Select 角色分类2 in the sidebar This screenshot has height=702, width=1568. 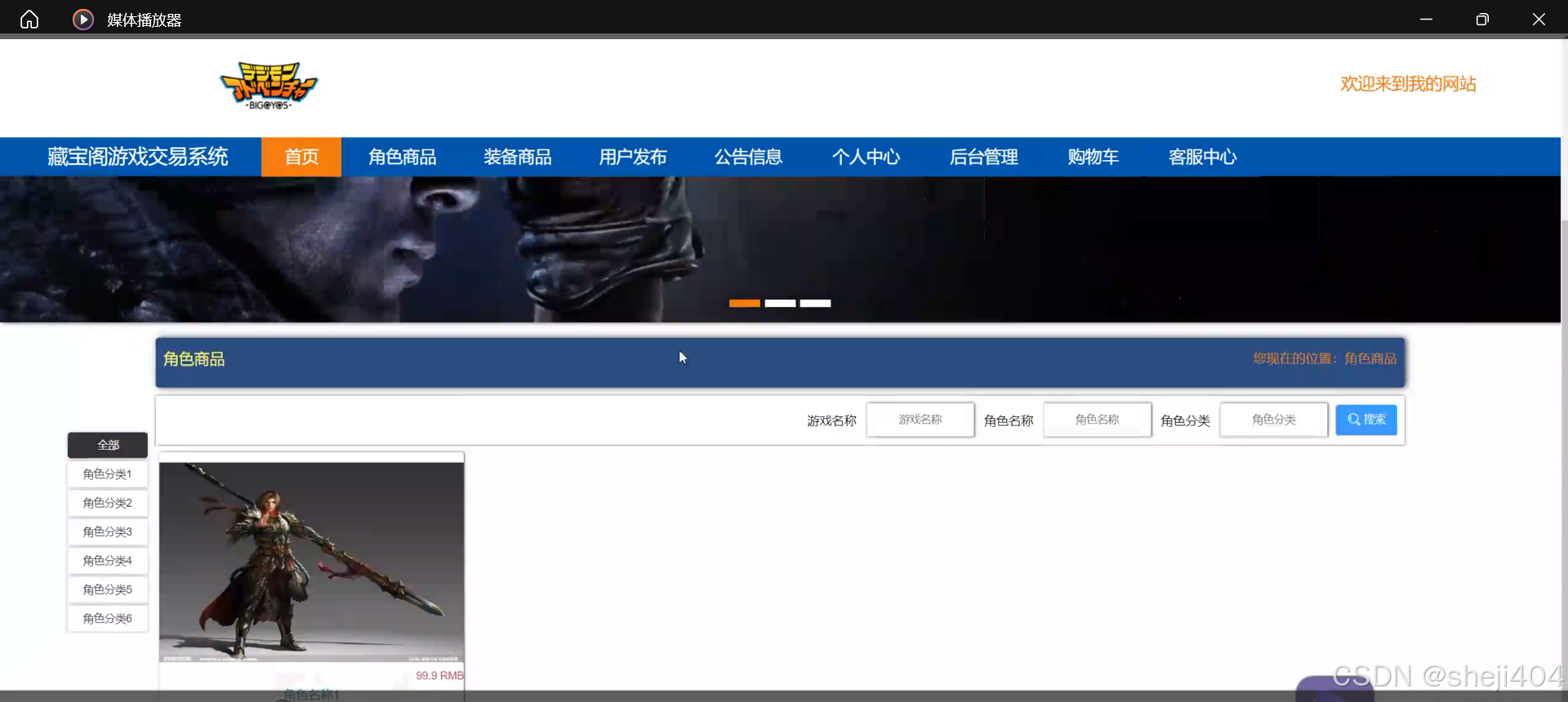click(108, 503)
